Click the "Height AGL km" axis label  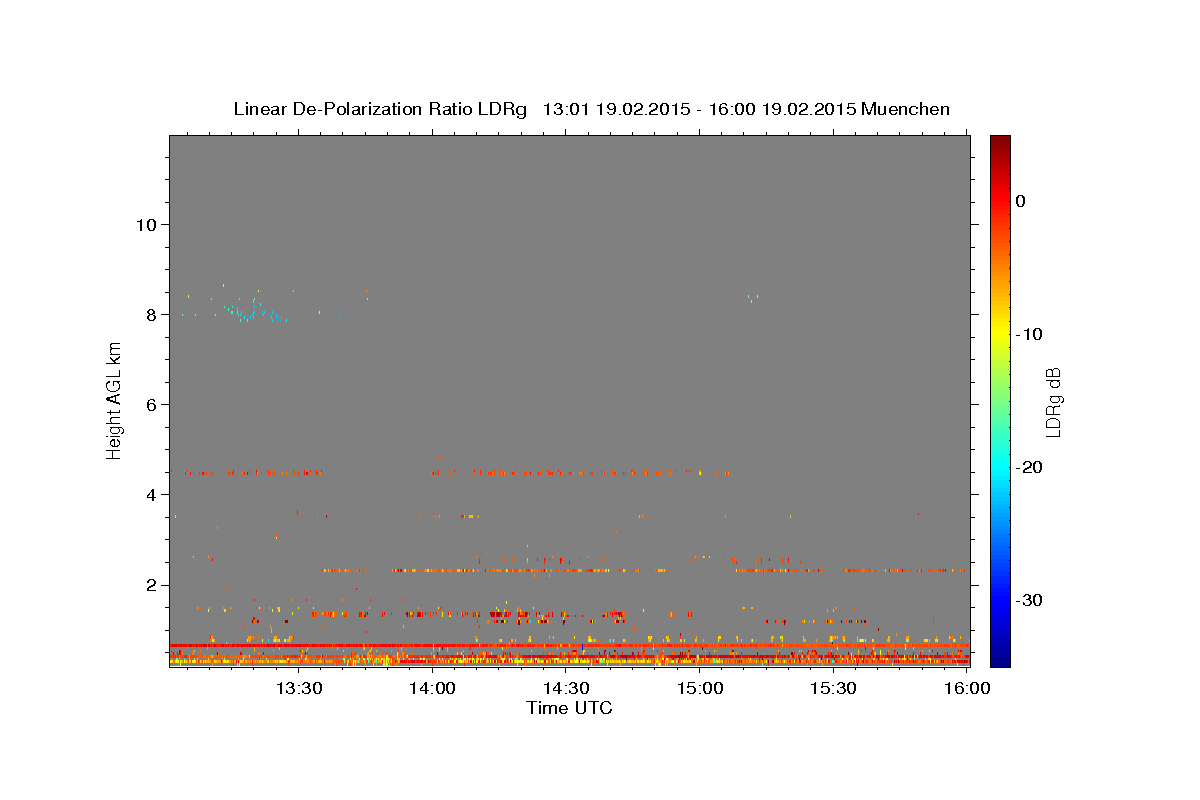114,401
